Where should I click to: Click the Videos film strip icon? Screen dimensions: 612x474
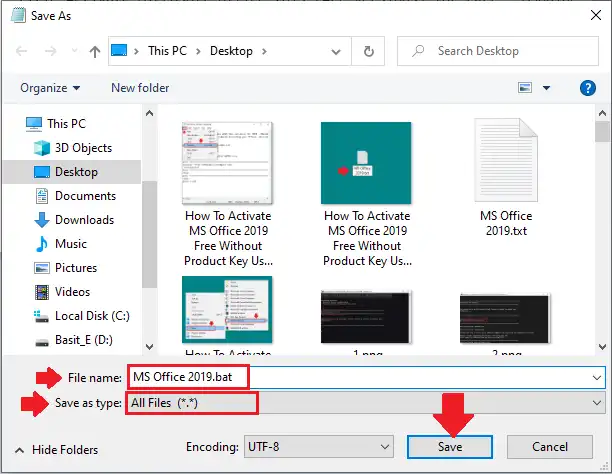(42, 292)
